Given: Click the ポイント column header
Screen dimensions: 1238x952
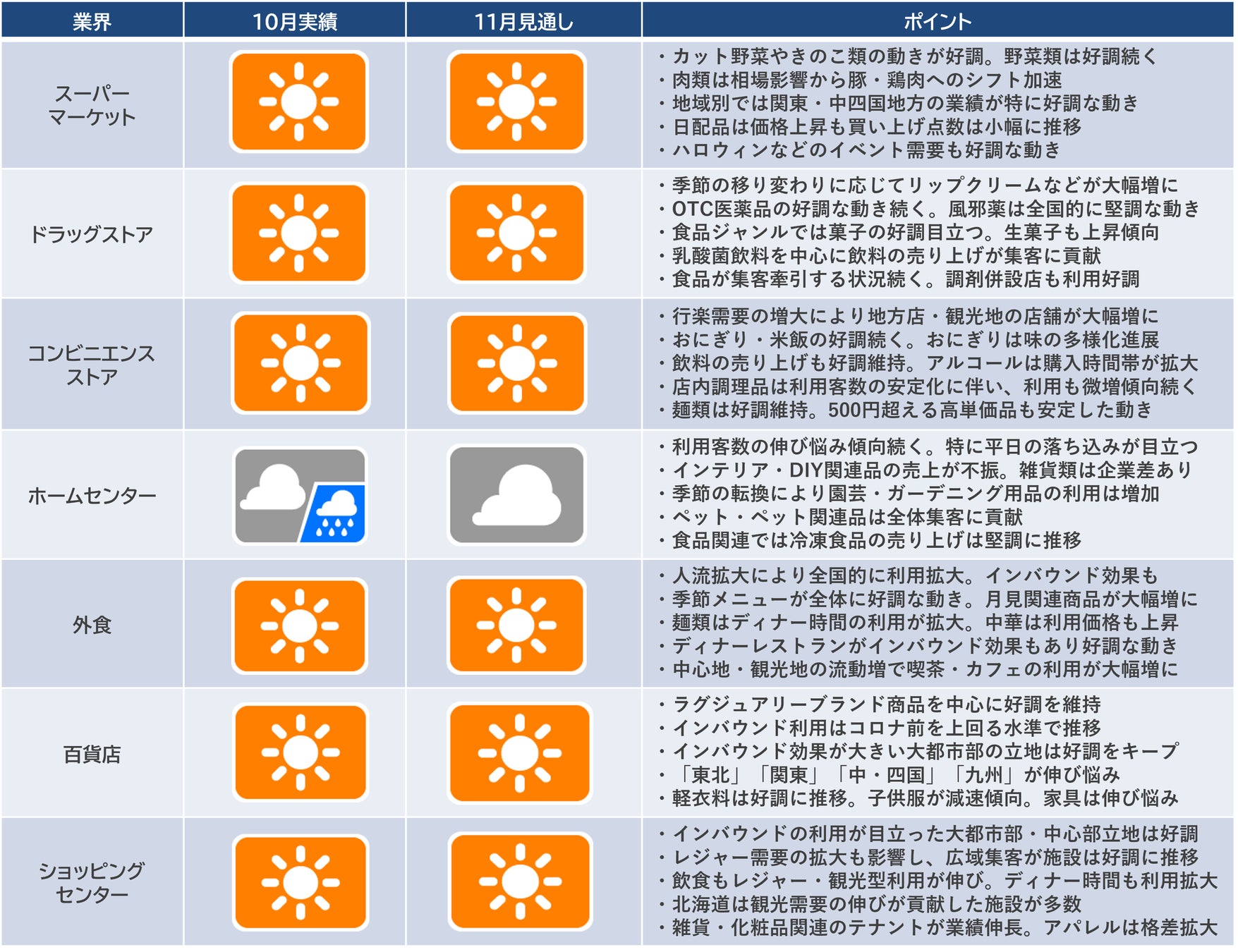Looking at the screenshot, I should coord(937,21).
